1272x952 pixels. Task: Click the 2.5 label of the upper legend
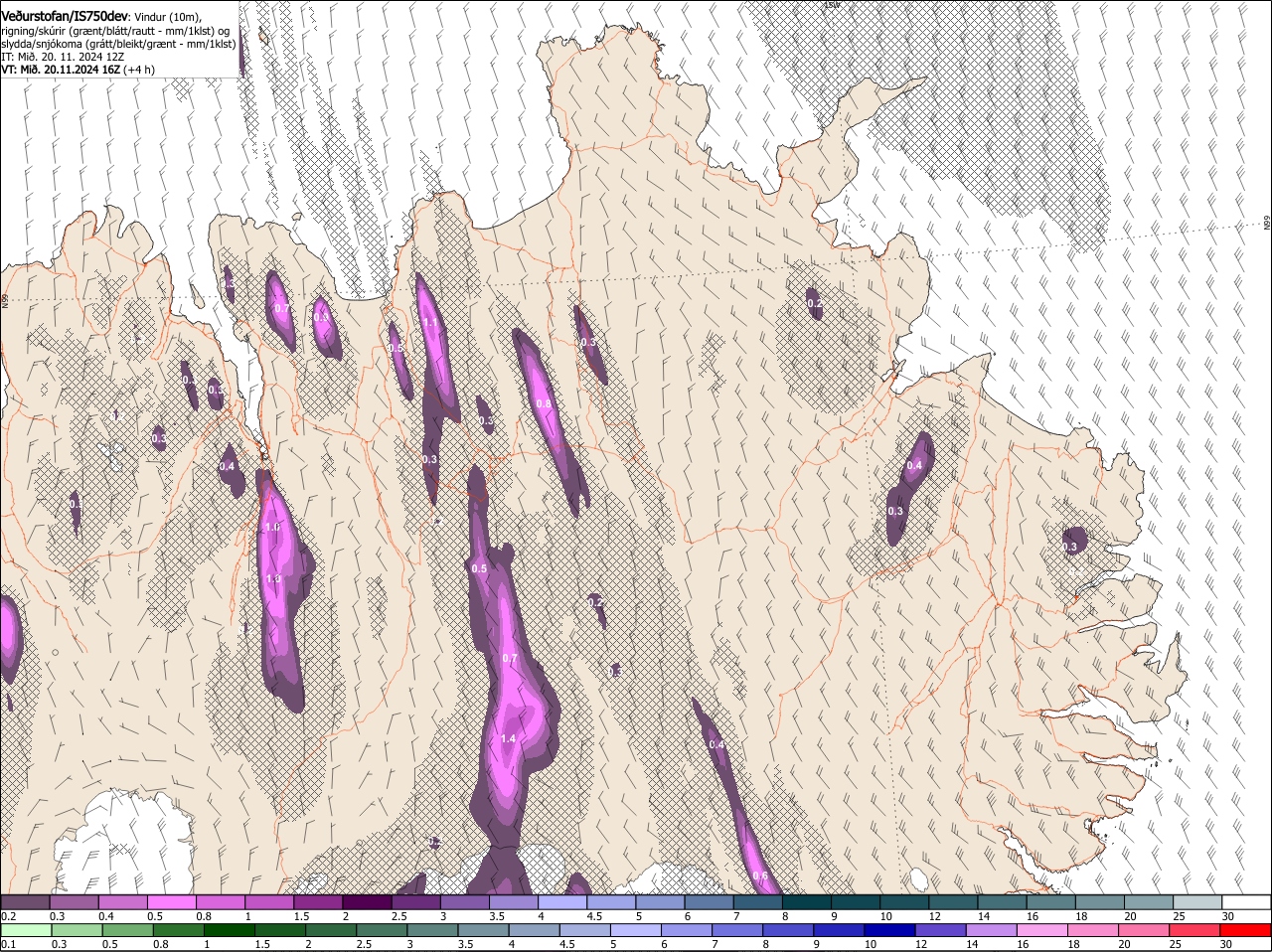(x=398, y=916)
